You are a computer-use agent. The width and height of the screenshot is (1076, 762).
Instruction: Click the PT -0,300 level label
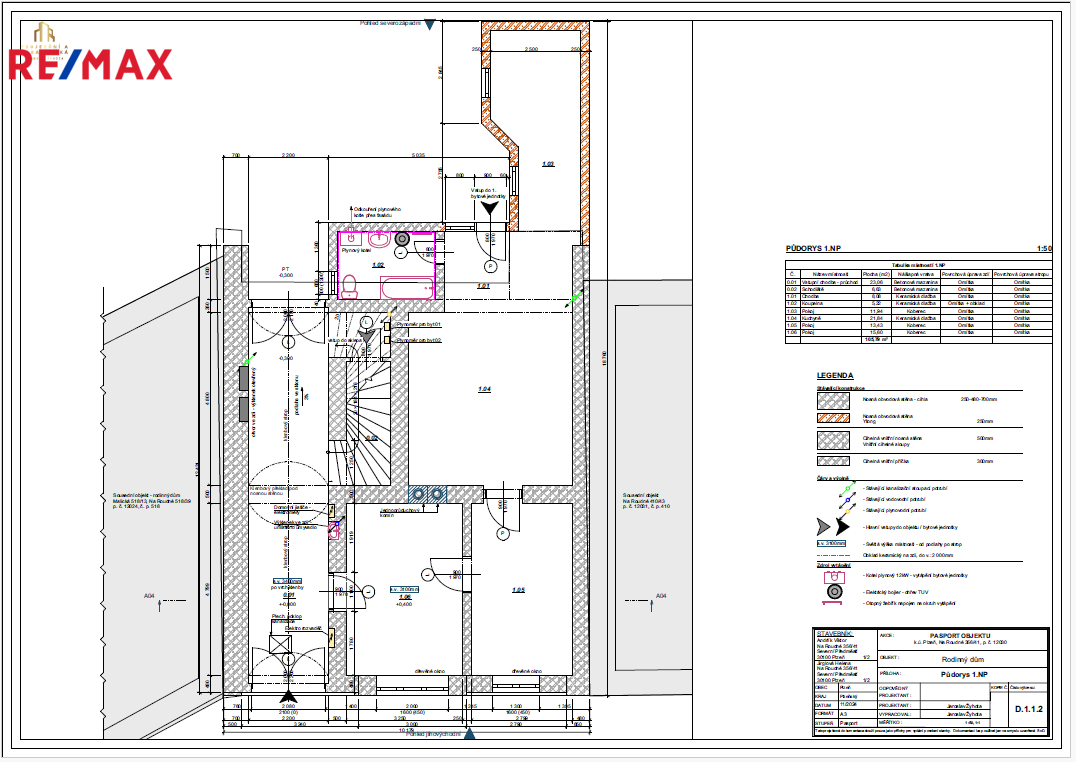(285, 272)
